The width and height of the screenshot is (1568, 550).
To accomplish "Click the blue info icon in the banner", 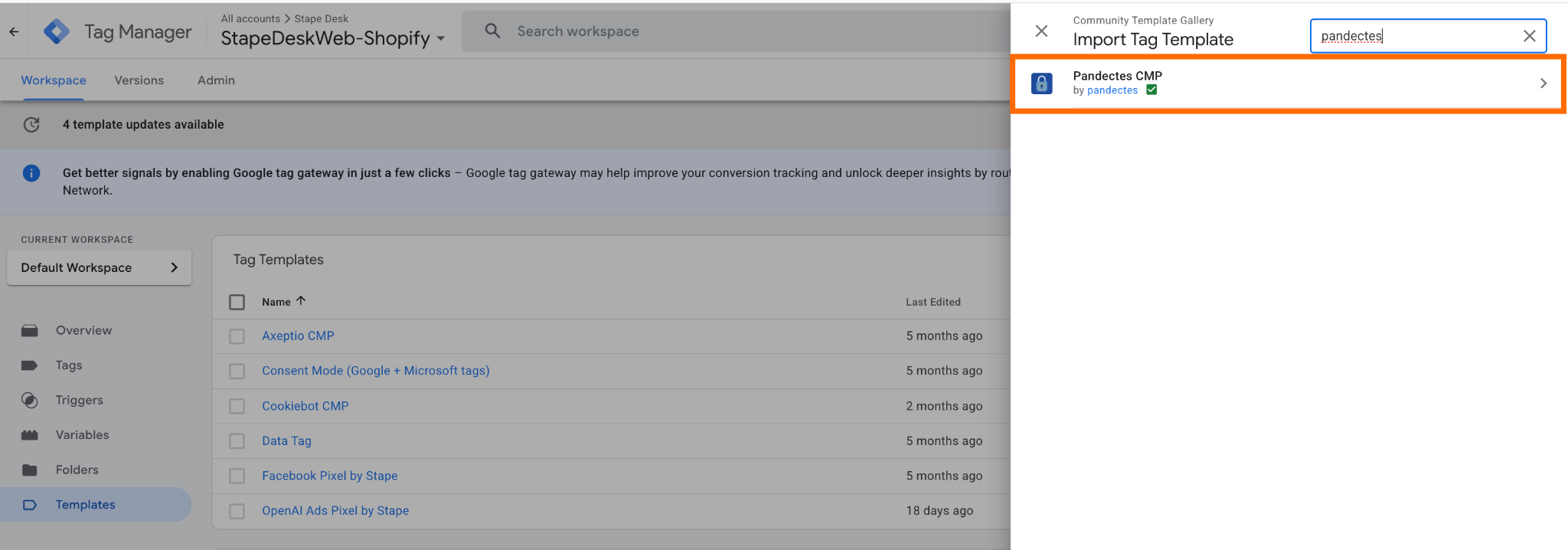I will click(x=31, y=173).
